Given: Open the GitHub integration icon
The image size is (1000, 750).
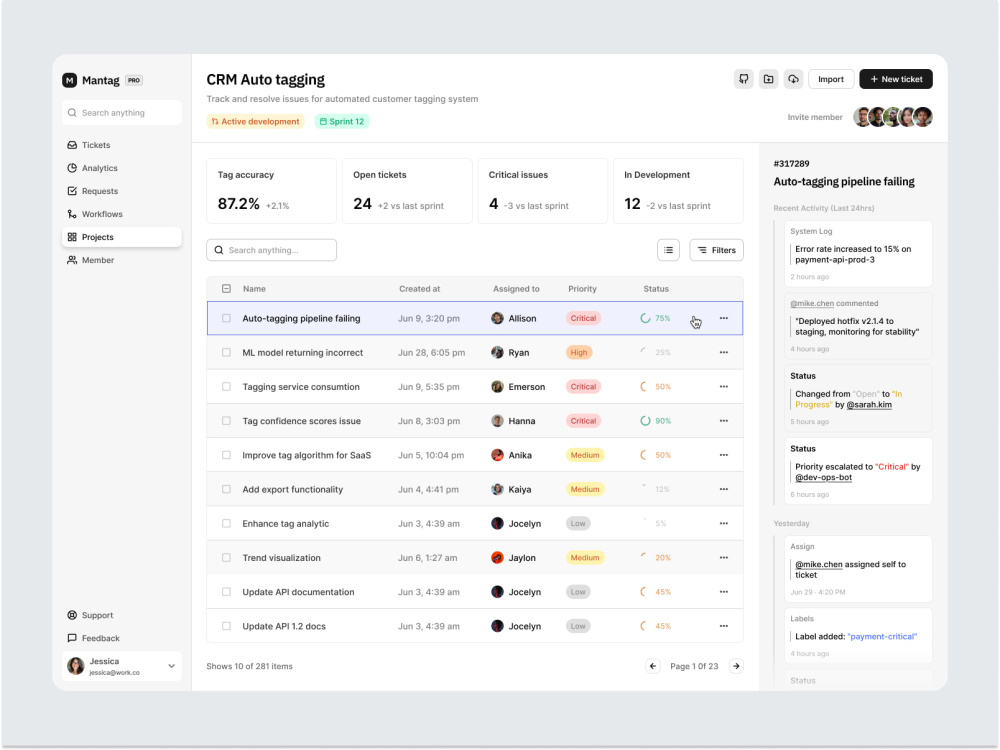Looking at the screenshot, I should (744, 79).
